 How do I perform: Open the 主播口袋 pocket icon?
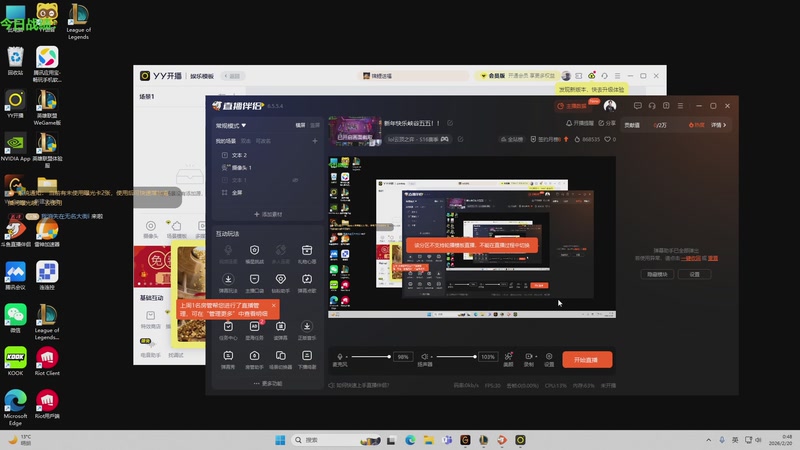[254, 279]
